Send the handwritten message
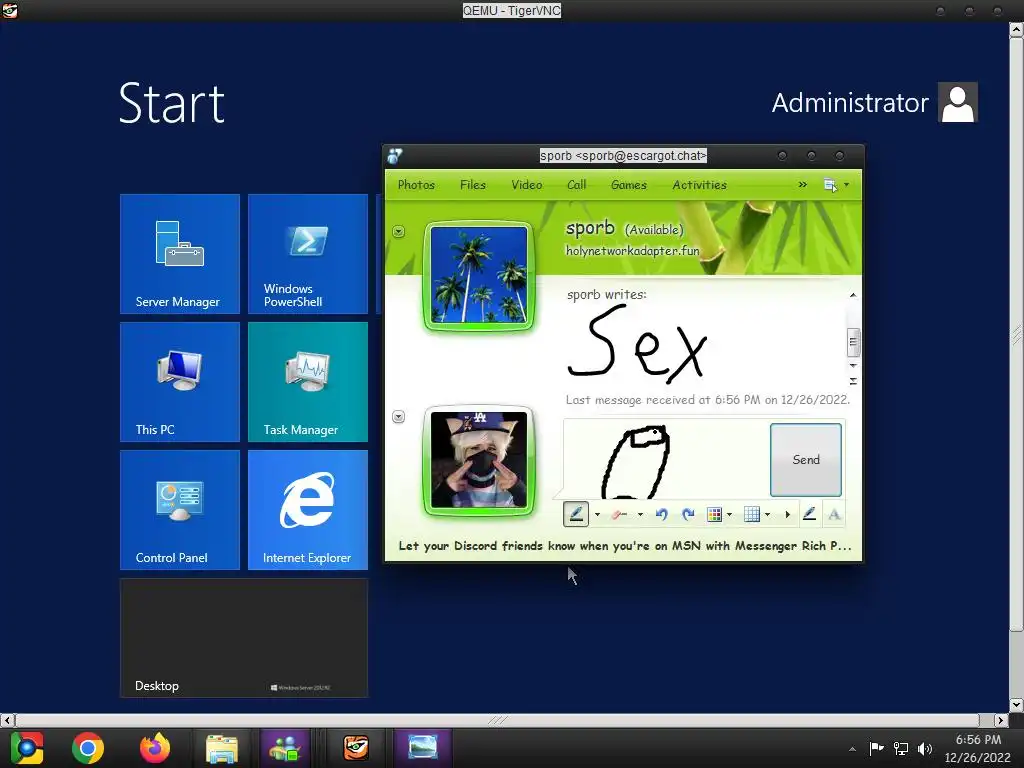 coord(806,460)
